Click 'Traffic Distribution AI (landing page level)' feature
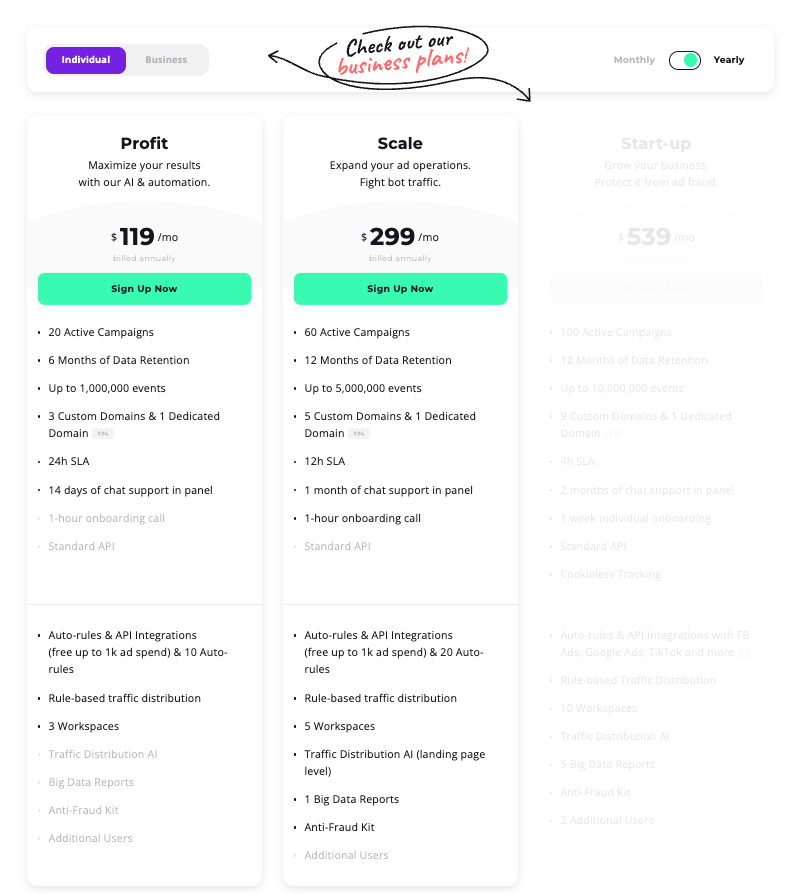Viewport: 794px width, 894px height. 394,762
